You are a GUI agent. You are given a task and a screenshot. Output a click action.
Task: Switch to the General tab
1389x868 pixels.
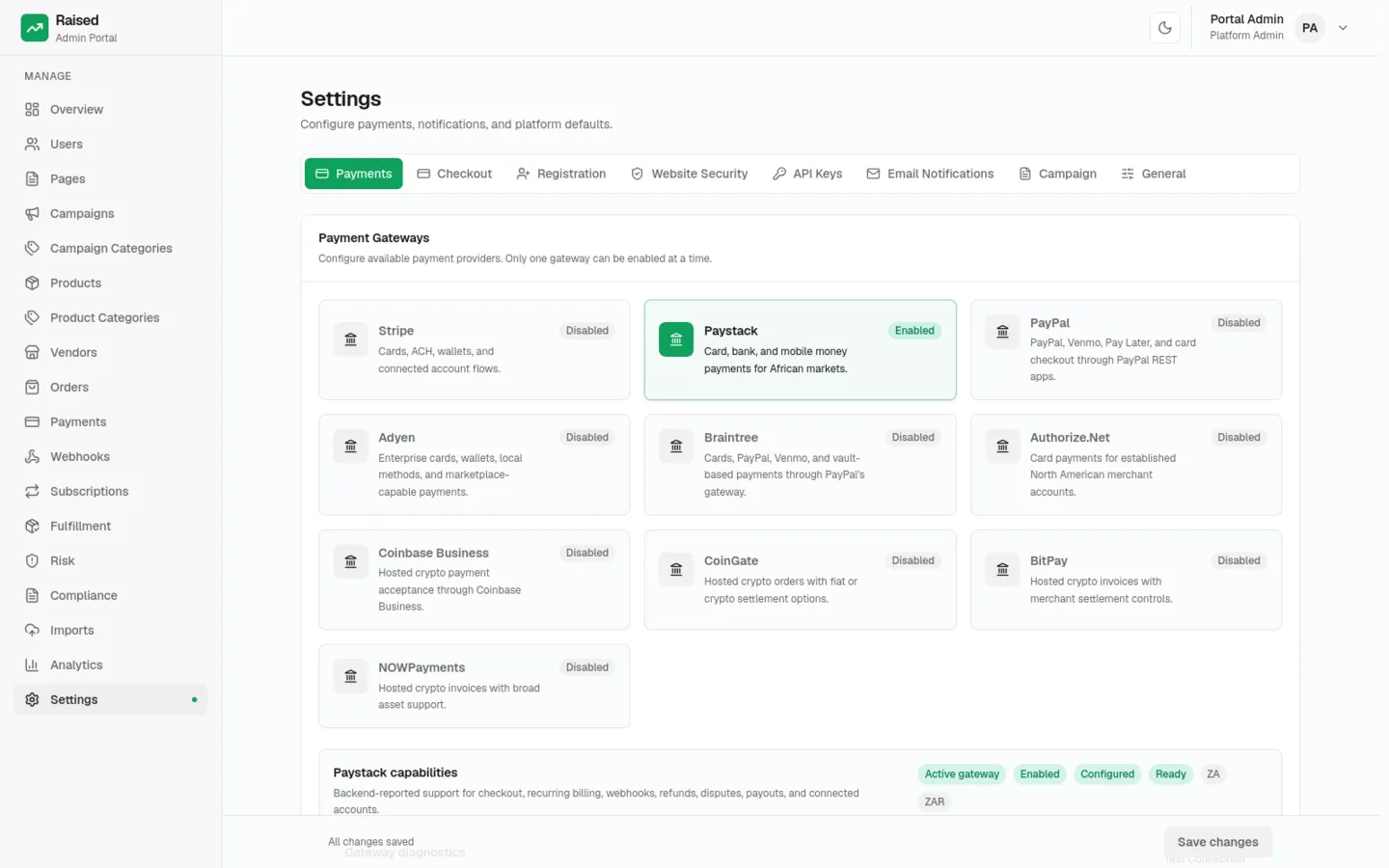pyautogui.click(x=1154, y=174)
